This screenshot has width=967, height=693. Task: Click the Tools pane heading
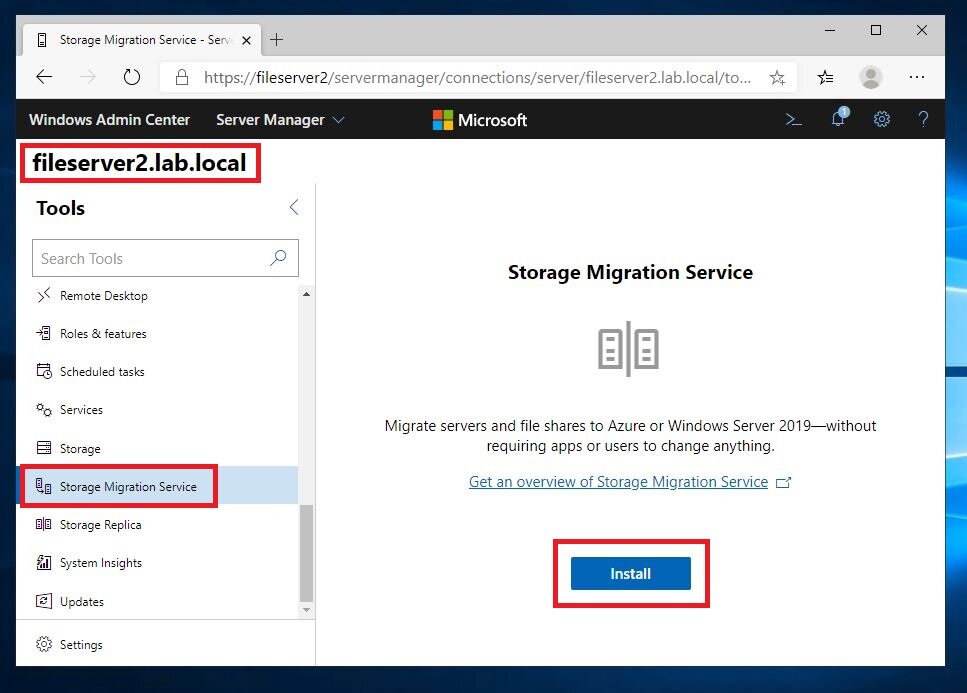click(60, 208)
